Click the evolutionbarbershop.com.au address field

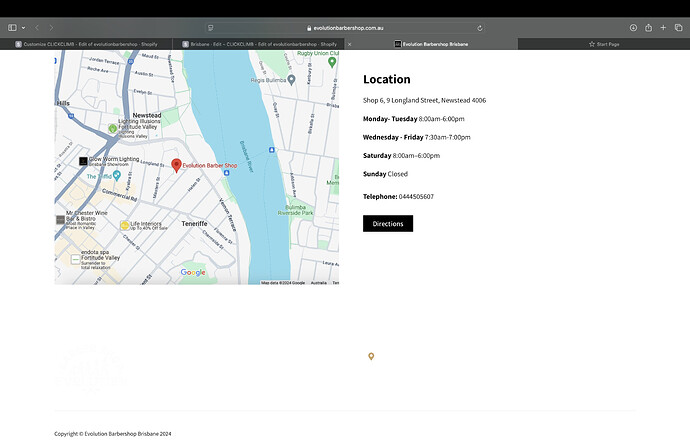pos(345,28)
